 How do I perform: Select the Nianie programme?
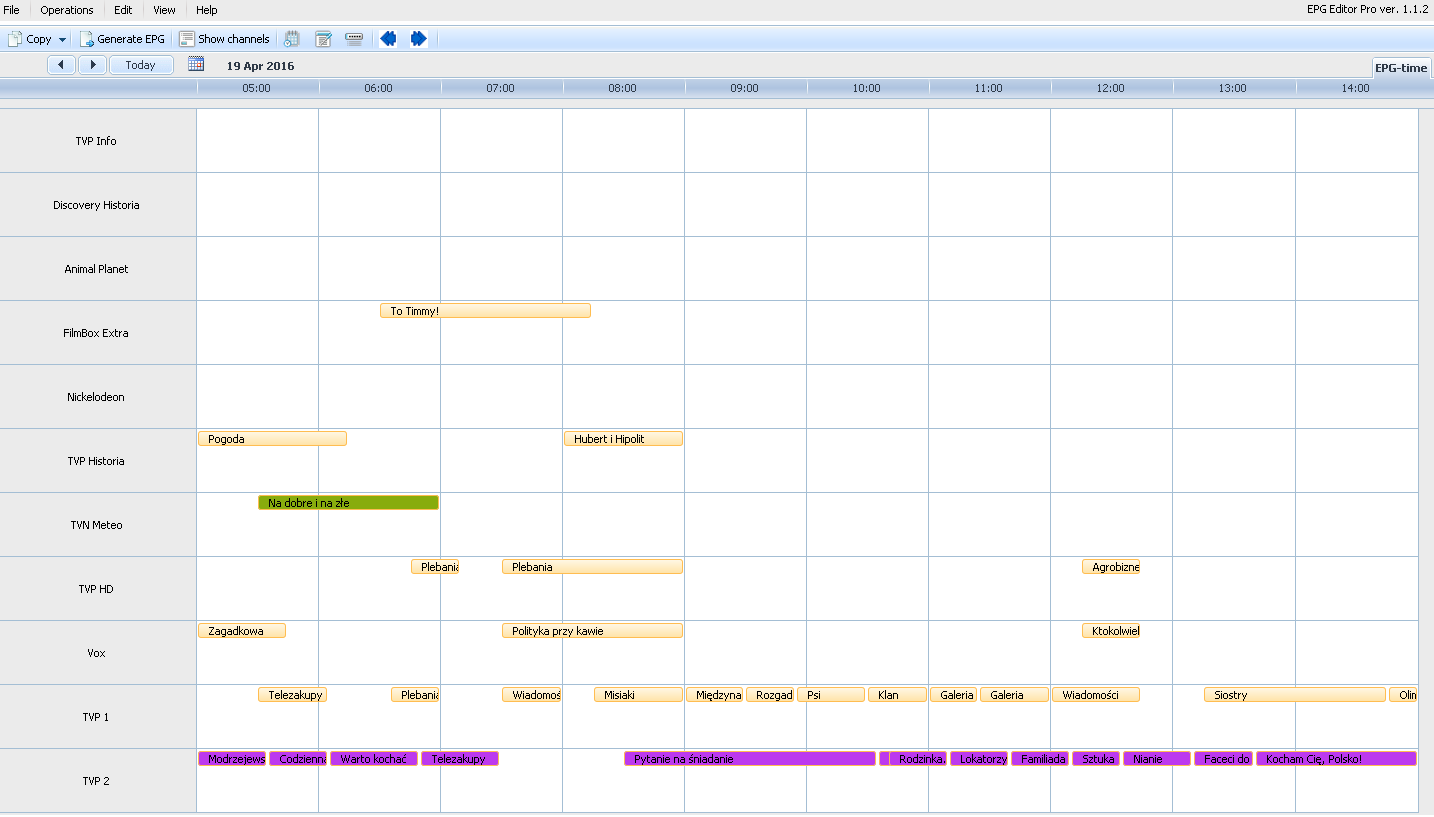click(x=1157, y=759)
